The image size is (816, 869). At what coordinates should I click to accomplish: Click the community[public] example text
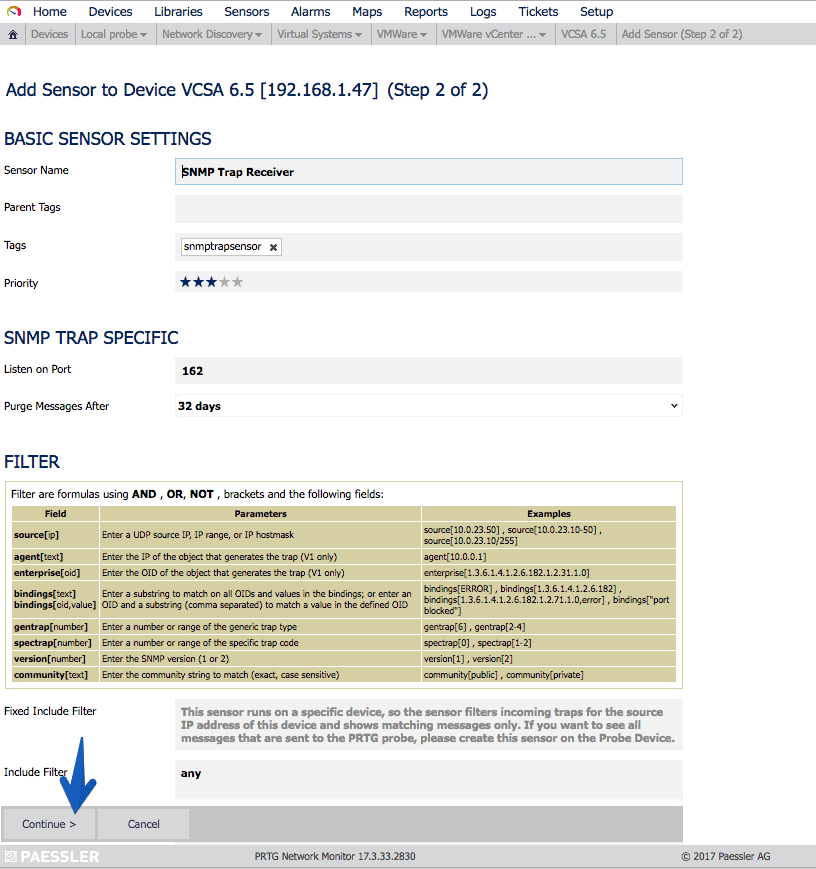click(x=461, y=675)
